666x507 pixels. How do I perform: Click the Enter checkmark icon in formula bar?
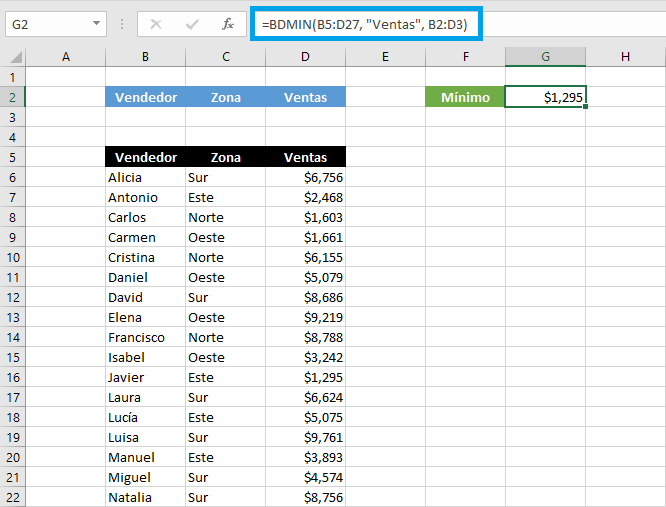coord(191,24)
